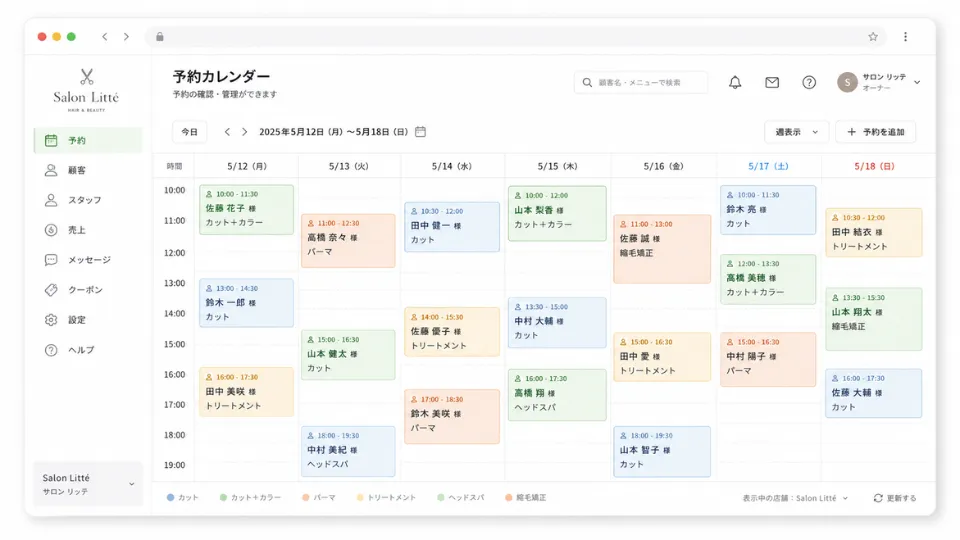960x540 pixels.
Task: Open 山本 梨香 カット+カラー appointment
Action: [557, 213]
